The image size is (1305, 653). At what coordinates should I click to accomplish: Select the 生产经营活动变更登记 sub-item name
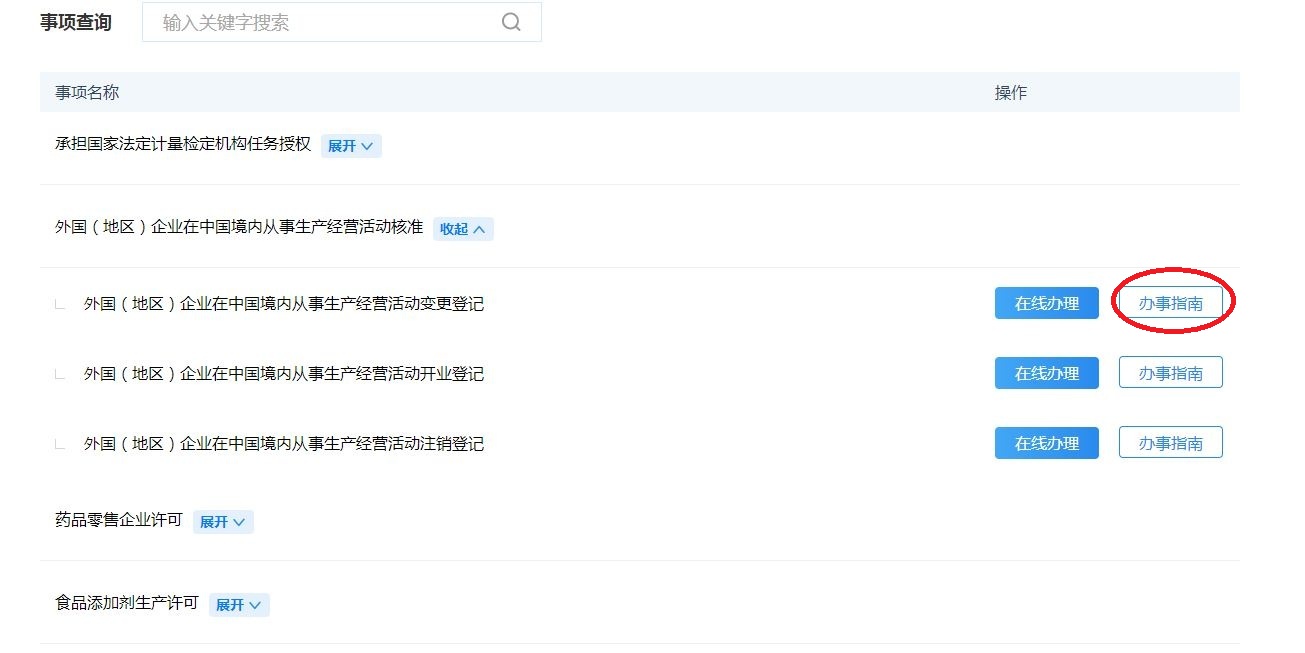tap(283, 303)
